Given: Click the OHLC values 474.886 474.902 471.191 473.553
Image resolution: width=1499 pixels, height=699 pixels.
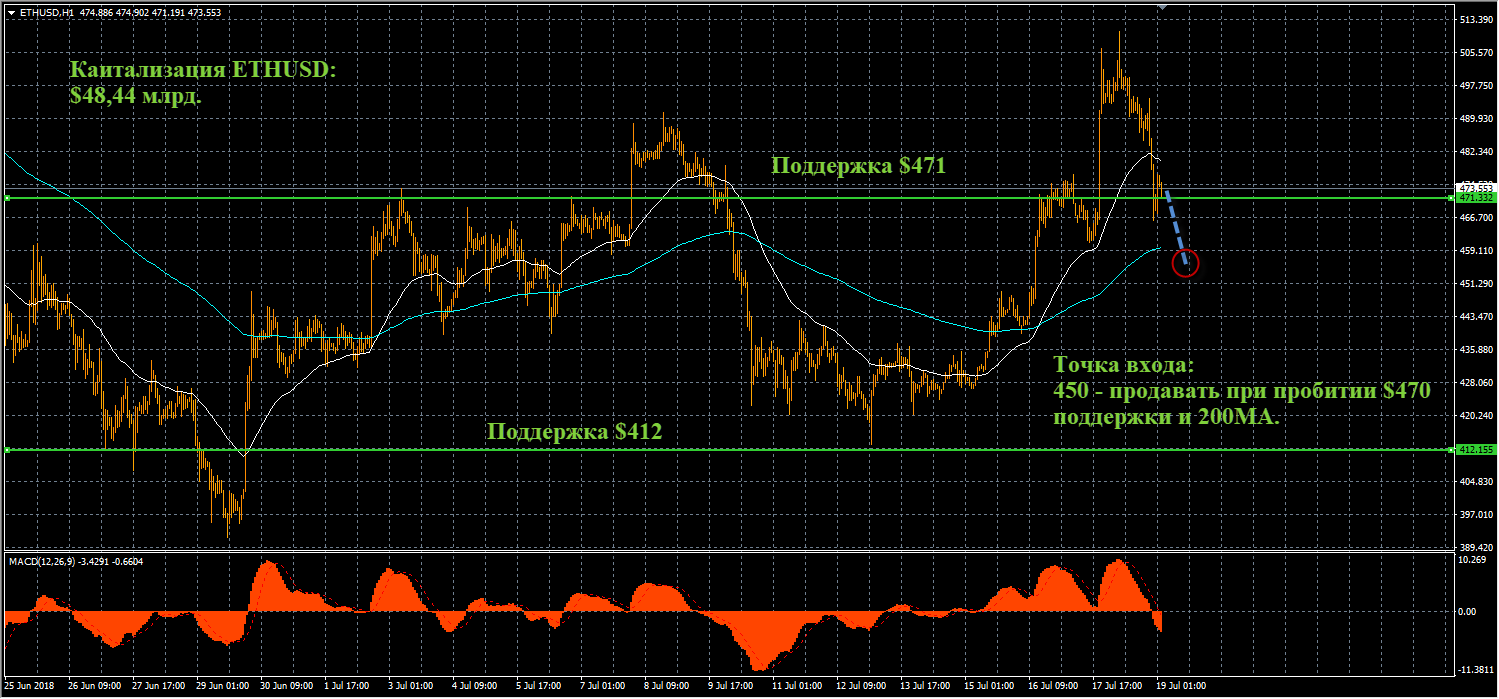Looking at the screenshot, I should point(149,13).
